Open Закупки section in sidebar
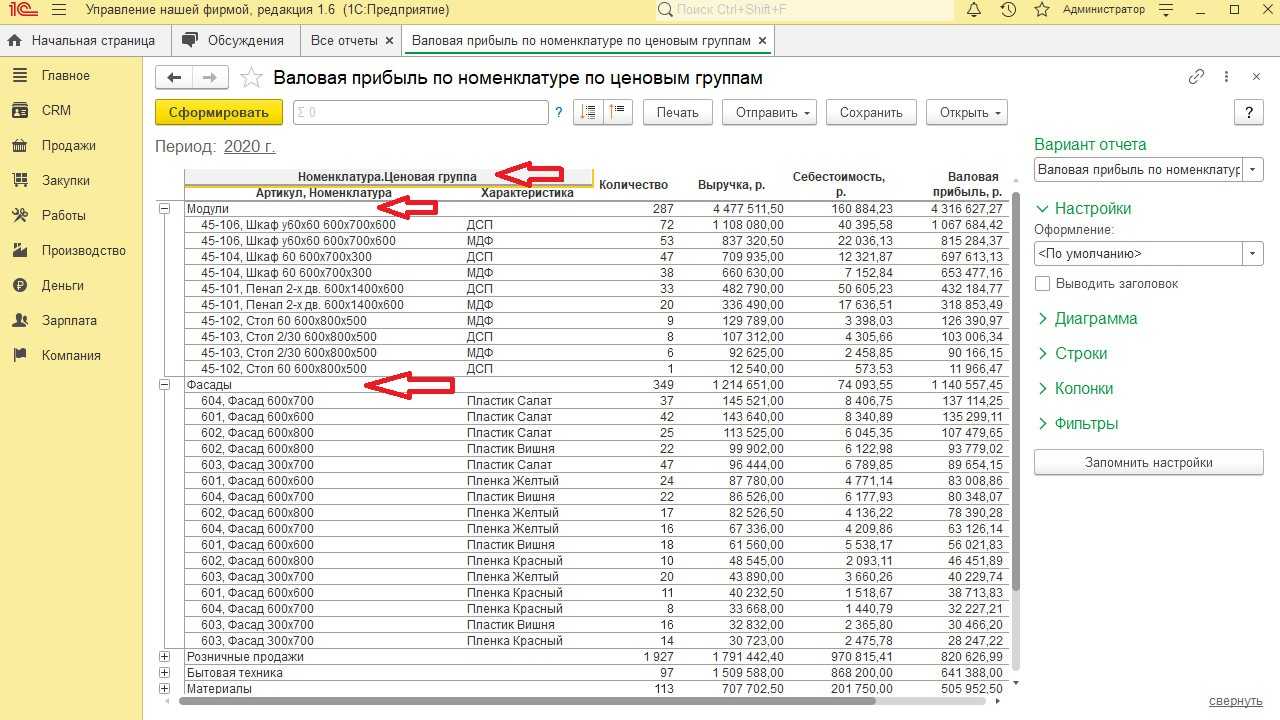Viewport: 1280px width, 720px height. pos(66,180)
